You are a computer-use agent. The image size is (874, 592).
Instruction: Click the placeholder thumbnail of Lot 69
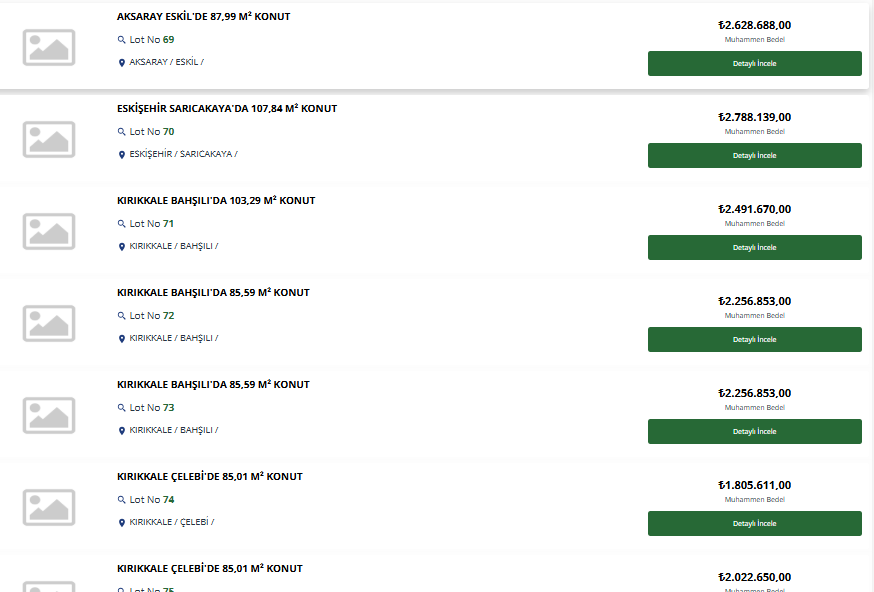click(49, 47)
